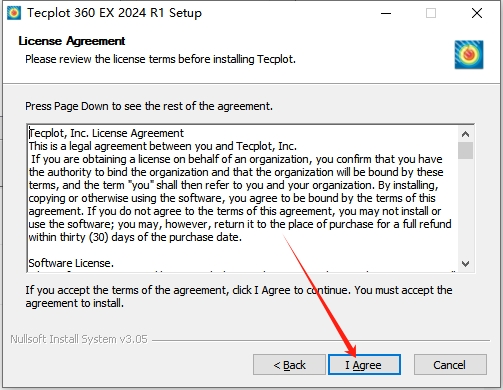Cancel the Tecplot installation
Image resolution: width=503 pixels, height=390 pixels.
[450, 365]
